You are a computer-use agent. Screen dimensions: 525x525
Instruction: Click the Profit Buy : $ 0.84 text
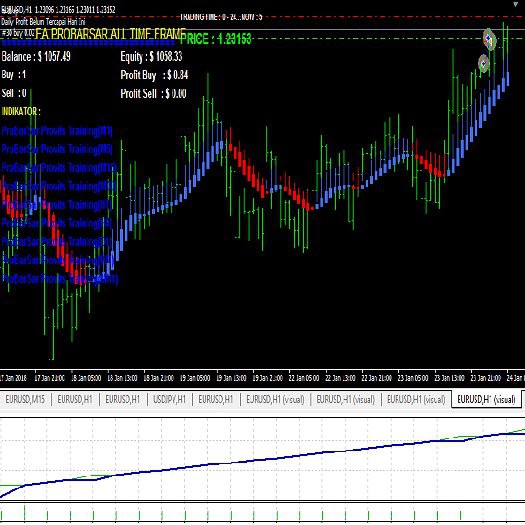pos(154,75)
